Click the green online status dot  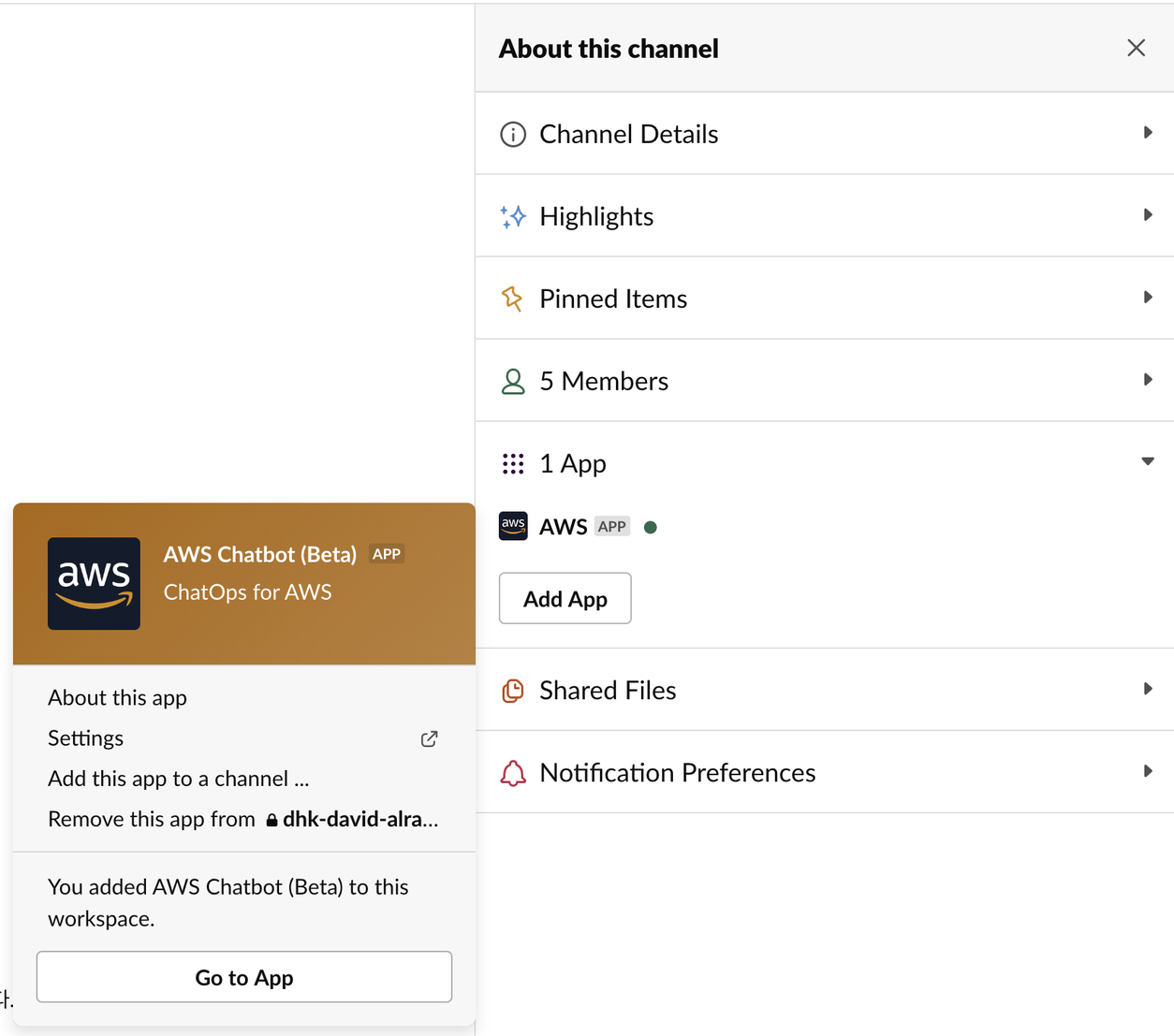pos(651,527)
